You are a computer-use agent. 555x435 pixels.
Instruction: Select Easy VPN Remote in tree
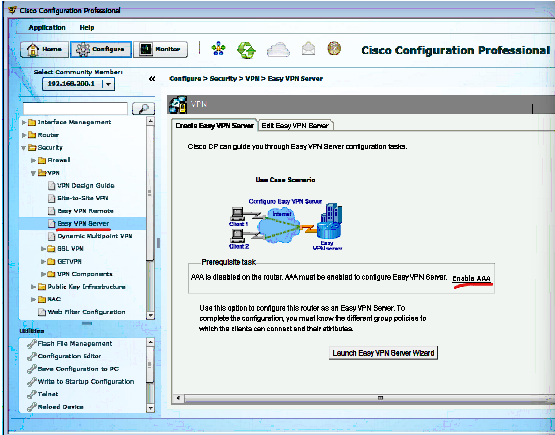click(x=81, y=211)
